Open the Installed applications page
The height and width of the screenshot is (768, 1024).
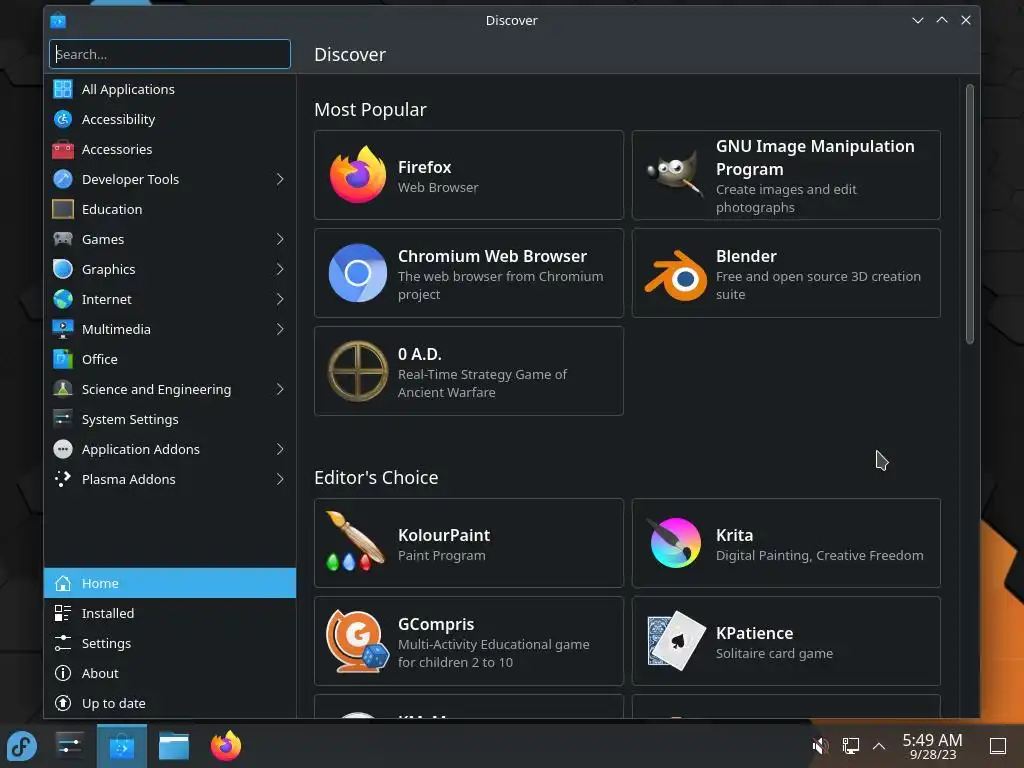point(170,613)
